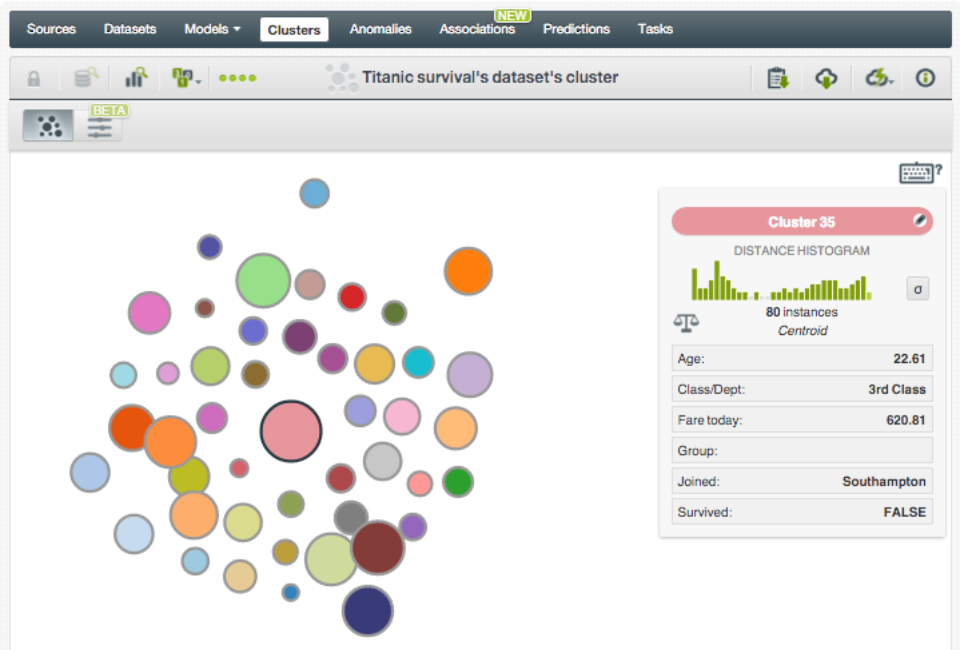The width and height of the screenshot is (960, 650).
Task: Toggle the sigma statistics button
Action: pos(917,289)
